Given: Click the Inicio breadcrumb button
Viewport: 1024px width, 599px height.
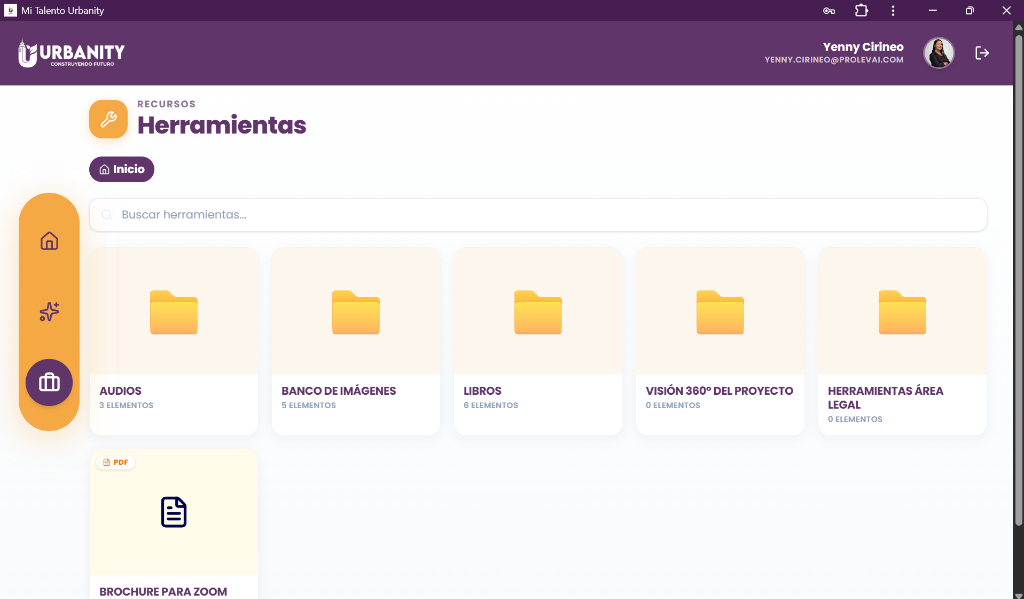Looking at the screenshot, I should pos(121,169).
